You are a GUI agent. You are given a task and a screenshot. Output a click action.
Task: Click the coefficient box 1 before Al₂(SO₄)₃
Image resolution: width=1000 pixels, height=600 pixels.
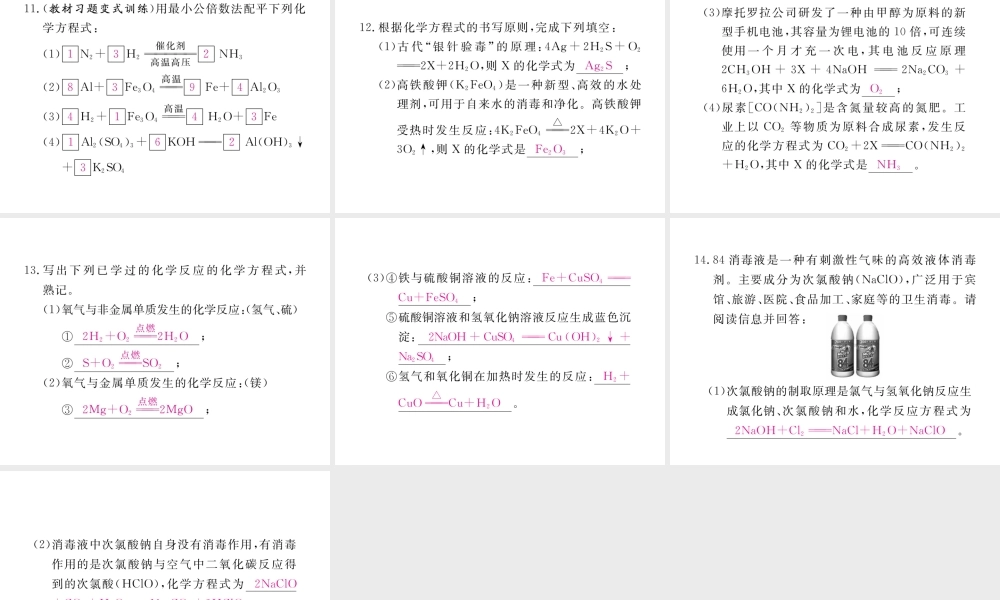[70, 142]
